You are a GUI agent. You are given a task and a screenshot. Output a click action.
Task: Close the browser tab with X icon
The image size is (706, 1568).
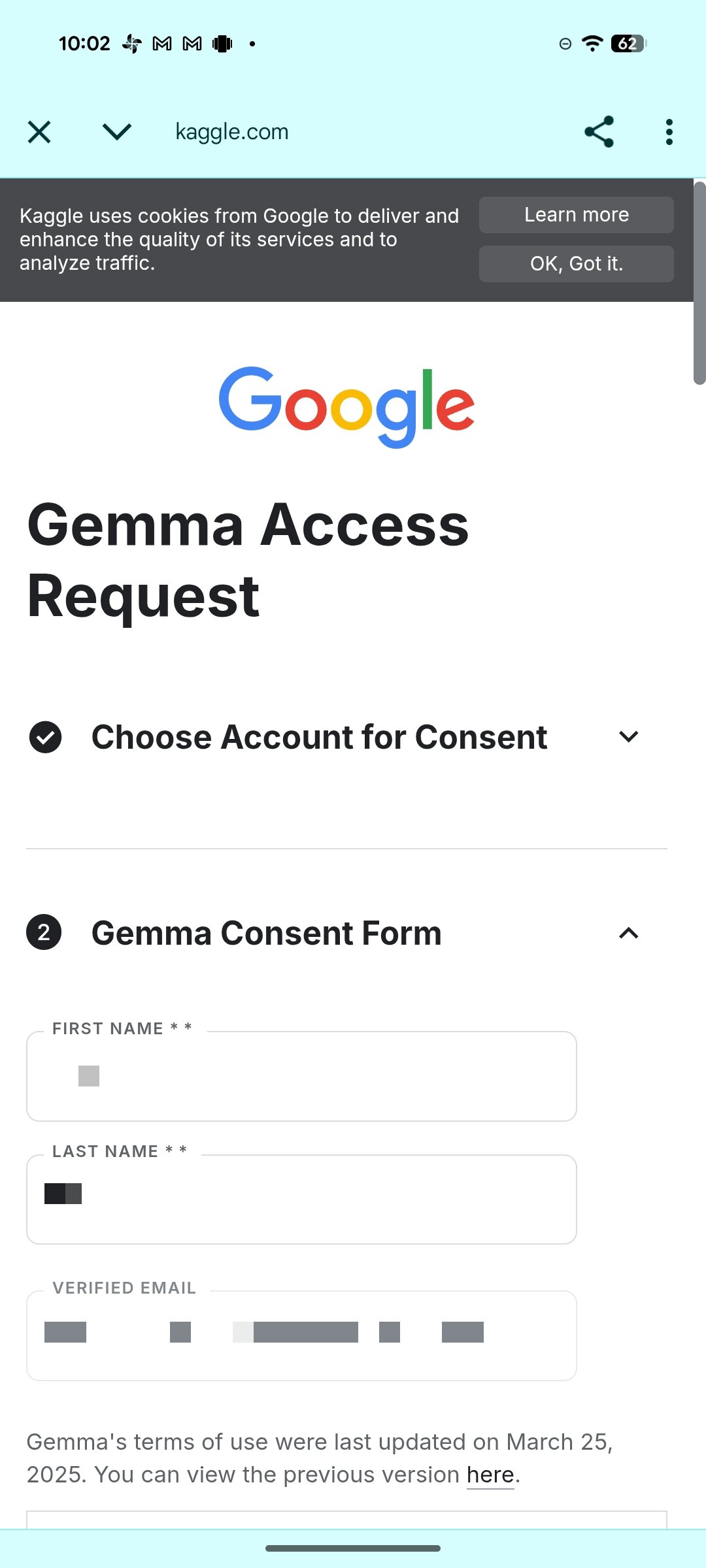[39, 132]
